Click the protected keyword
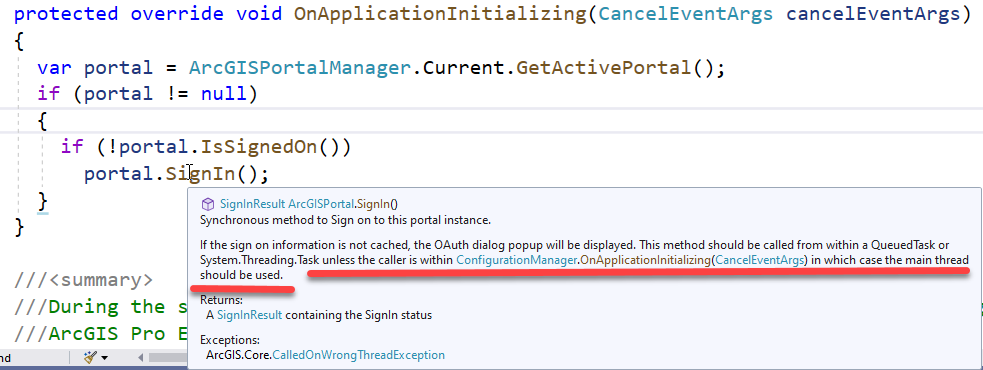983x370 pixels. pyautogui.click(x=66, y=14)
